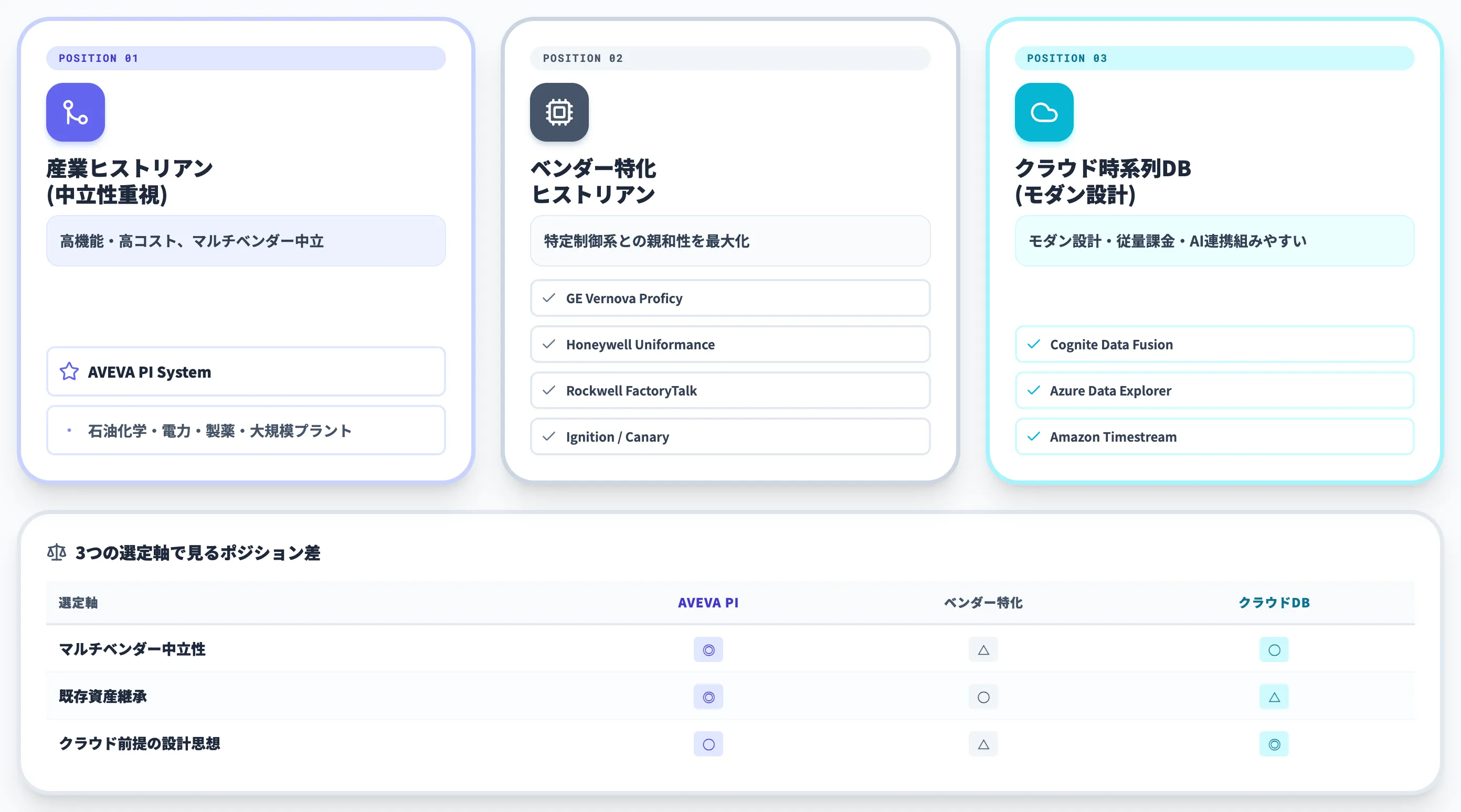Screen dimensions: 1461x812
Task: Click the クラウド前提の設計思想 row label
Action: pos(140,743)
